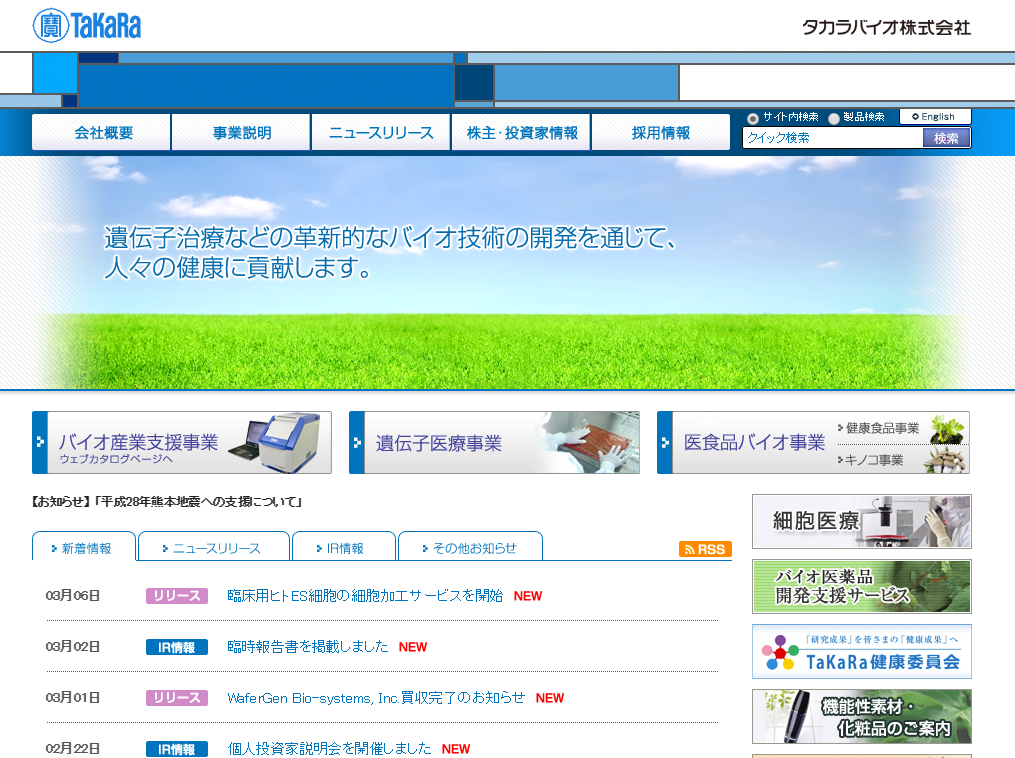
Task: Open the キノコ事業 link
Action: (873, 460)
